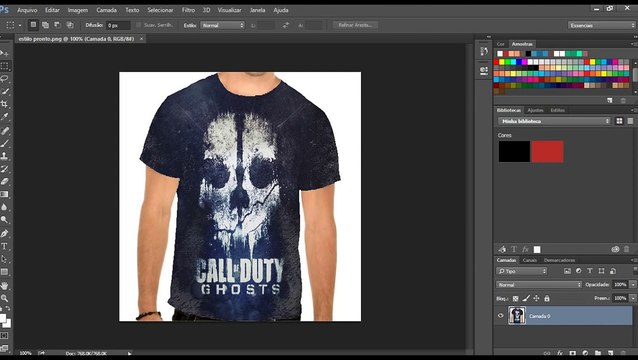The image size is (638, 360).
Task: Switch to the Canais tab
Action: coord(530,260)
